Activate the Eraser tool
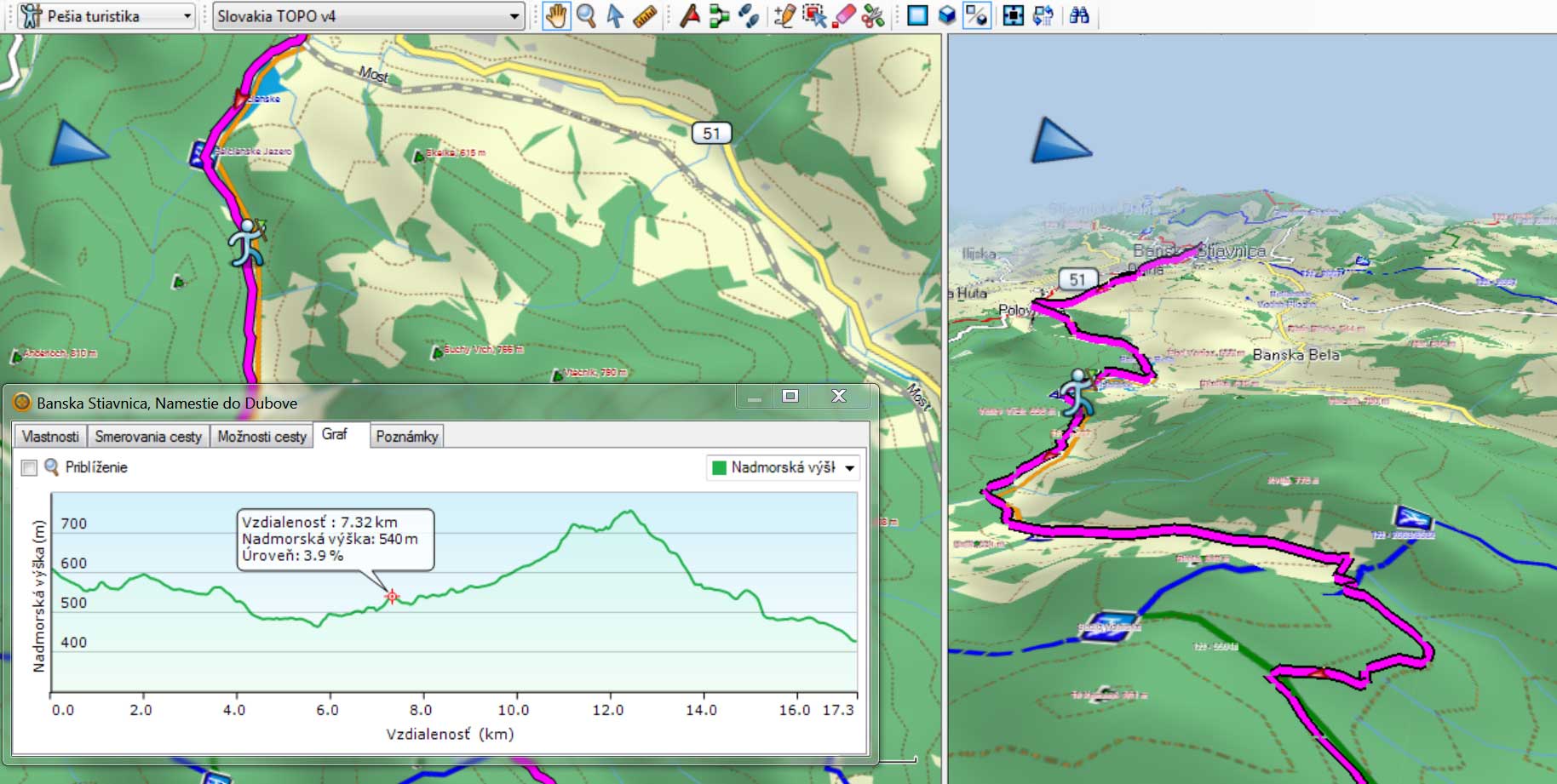The width and height of the screenshot is (1557, 784). [843, 16]
